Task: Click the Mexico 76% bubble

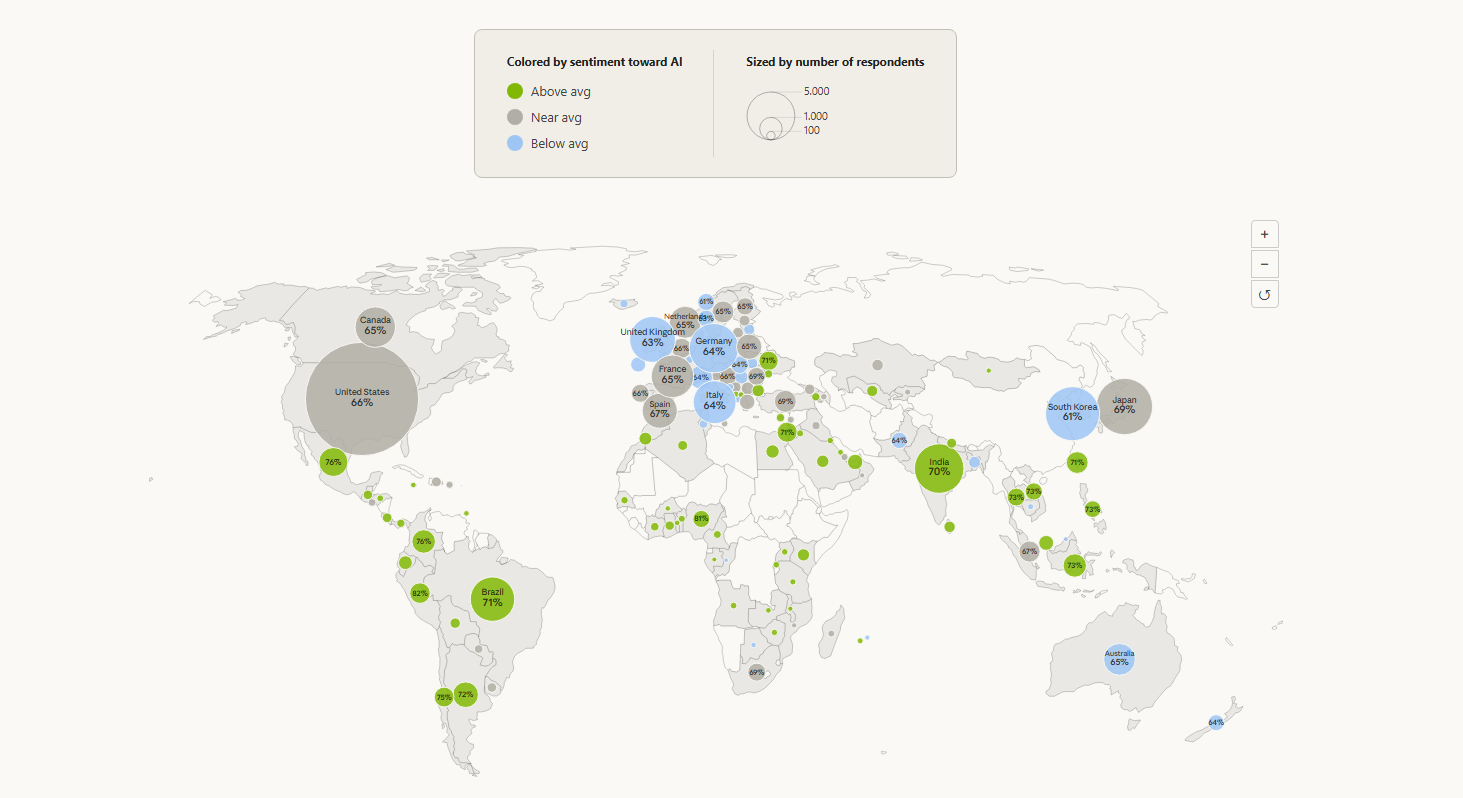Action: 333,462
